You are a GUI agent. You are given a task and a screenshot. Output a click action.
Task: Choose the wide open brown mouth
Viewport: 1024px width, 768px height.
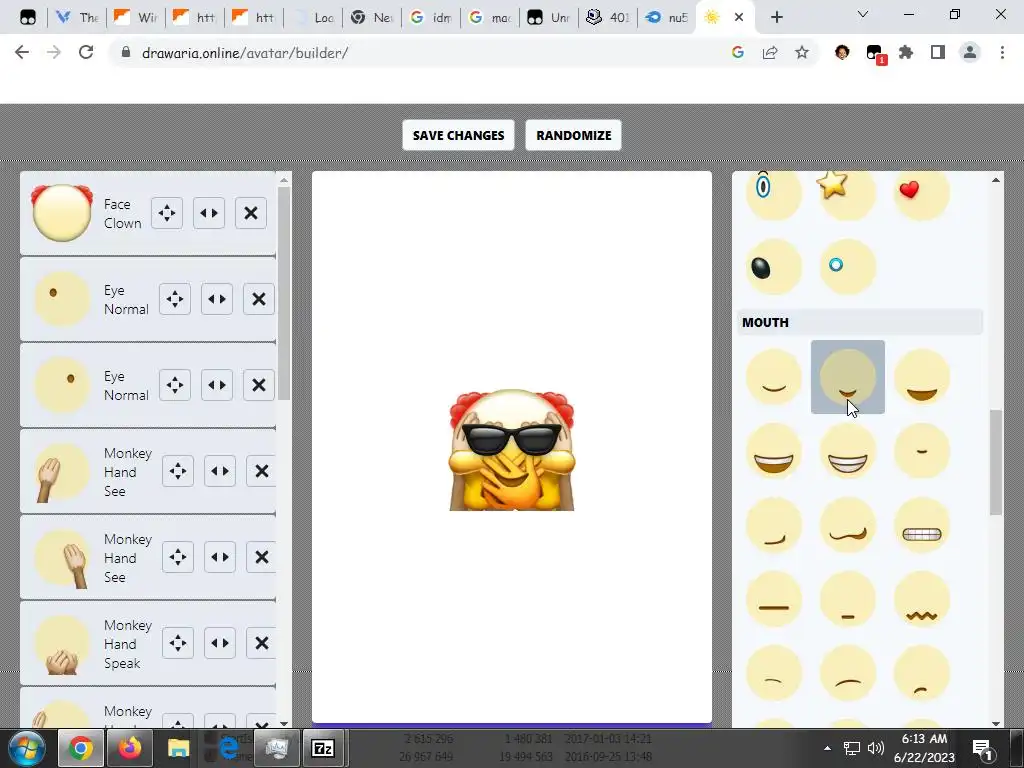click(921, 377)
